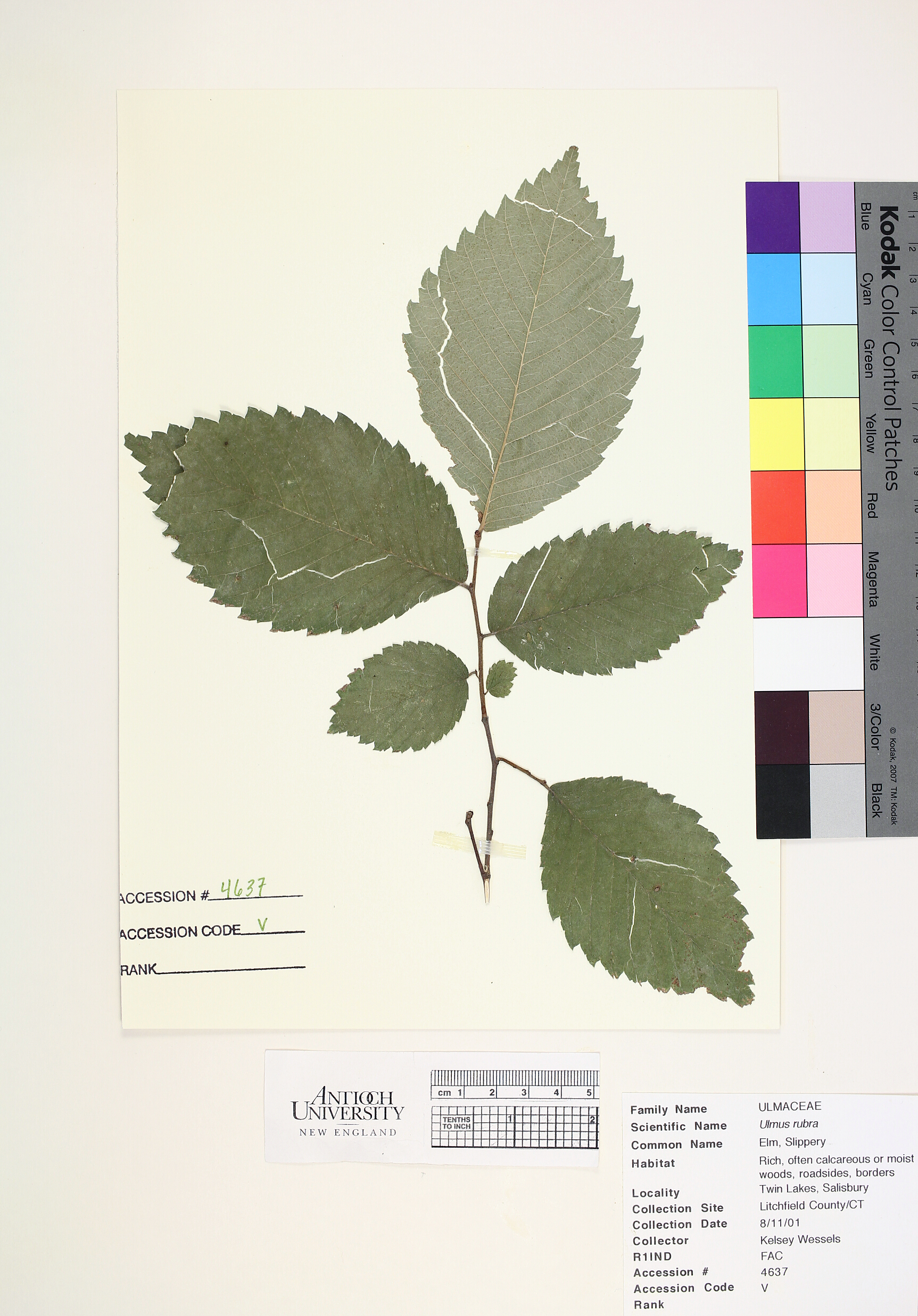Click the family name ULMACEAE
This screenshot has height=1316, width=918.
790,1106
